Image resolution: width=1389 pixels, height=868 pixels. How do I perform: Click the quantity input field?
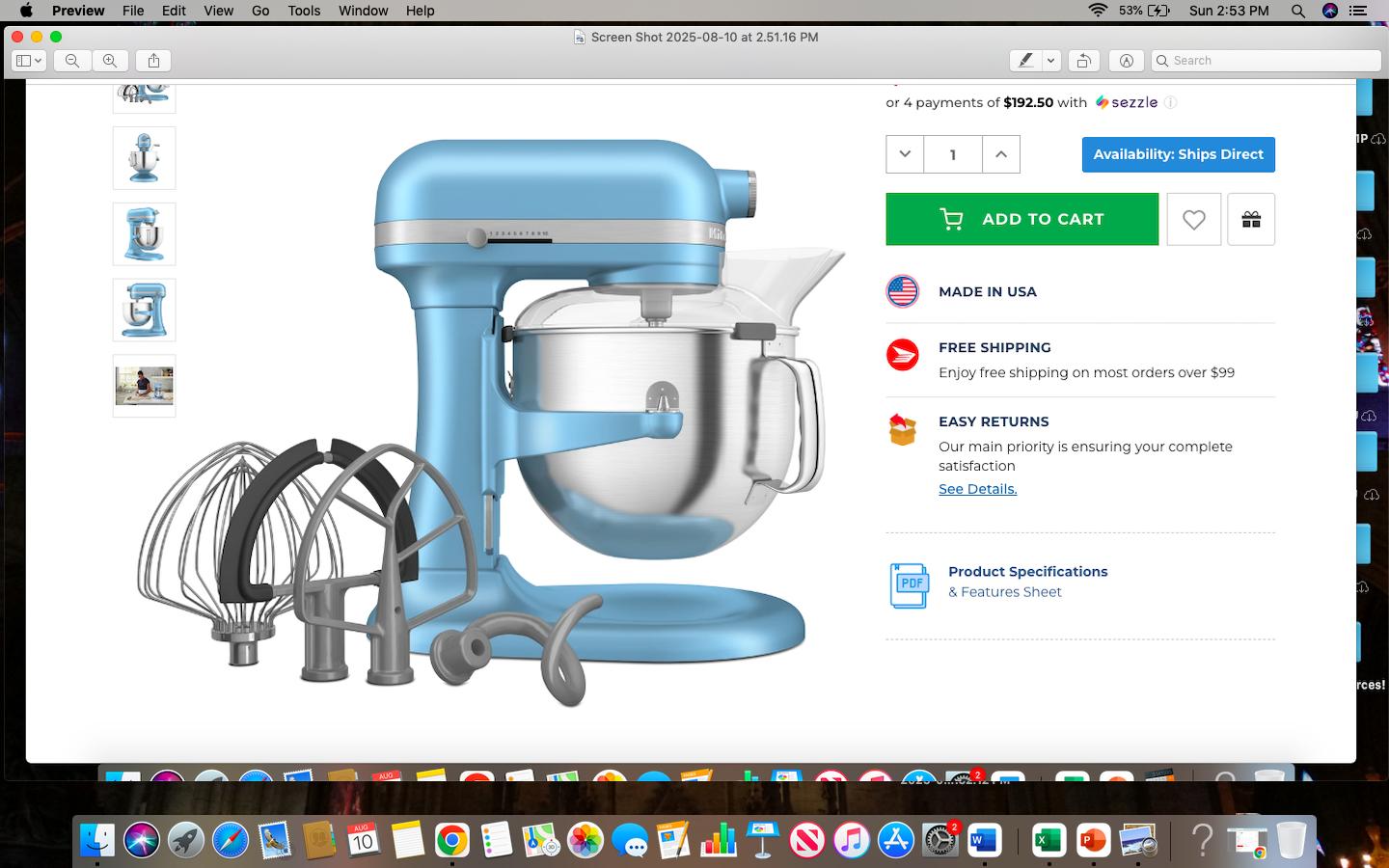(x=953, y=154)
